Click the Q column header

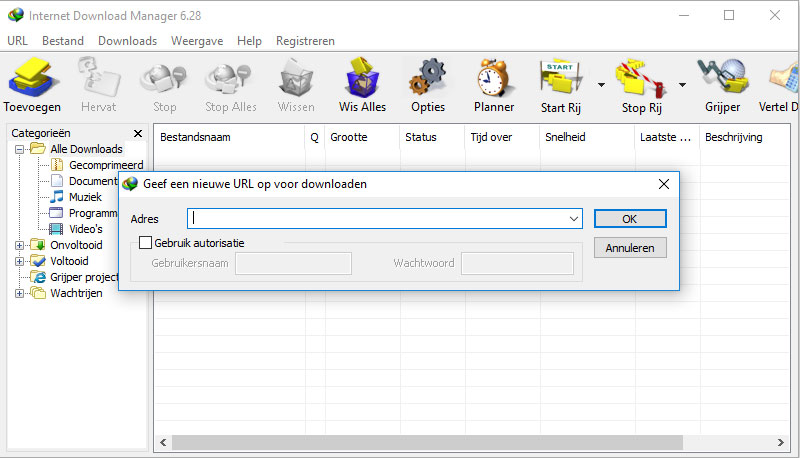(x=315, y=137)
